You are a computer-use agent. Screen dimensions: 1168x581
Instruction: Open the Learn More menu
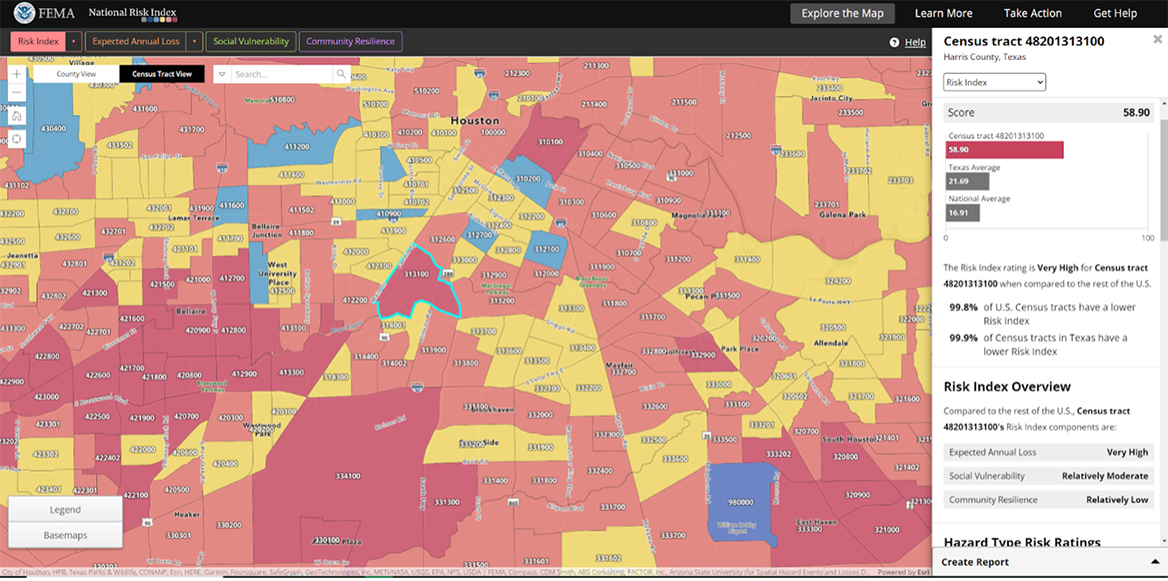pos(943,13)
